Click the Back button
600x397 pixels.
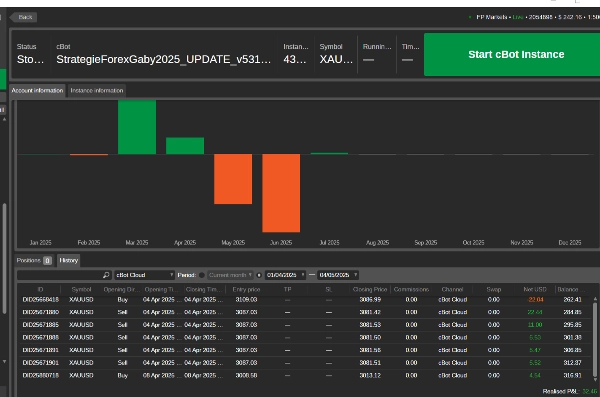[x=23, y=17]
